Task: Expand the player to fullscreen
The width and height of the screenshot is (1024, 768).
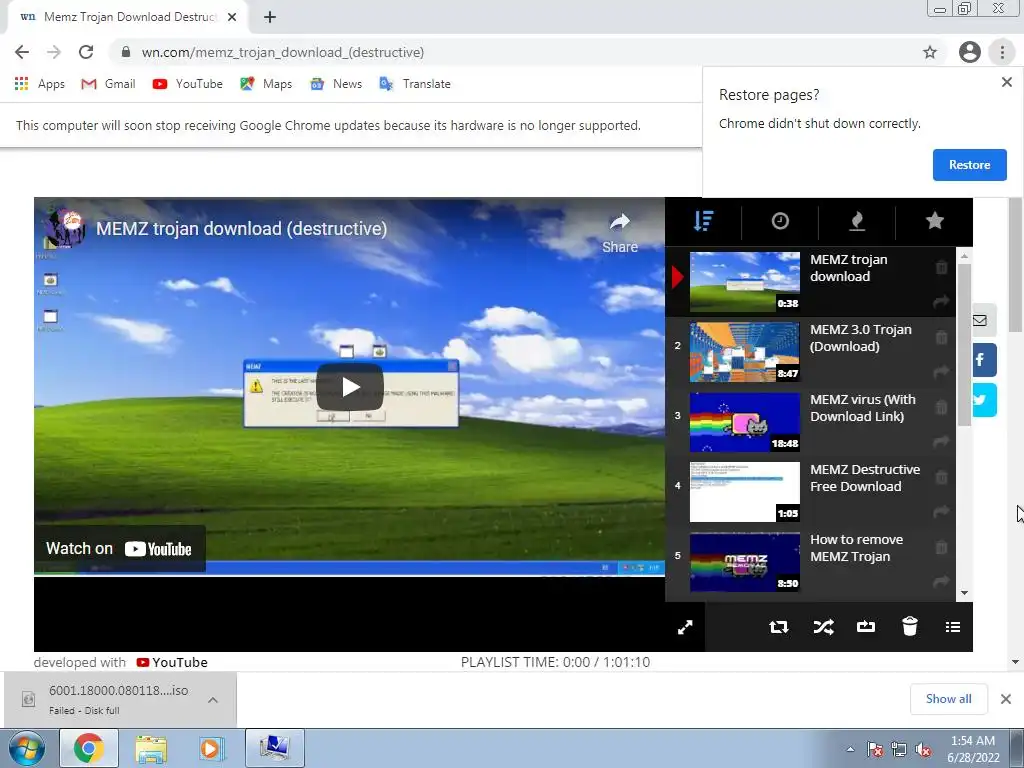Action: [x=685, y=628]
